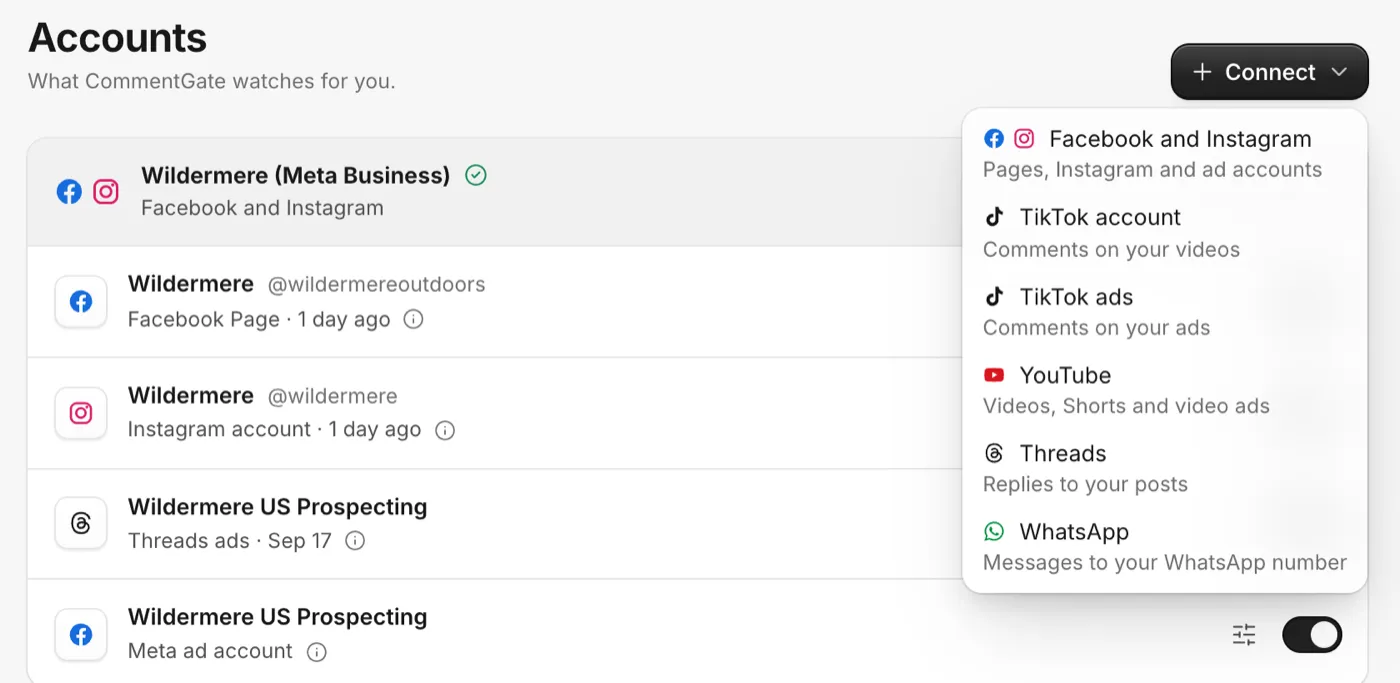Click the chevron arrow on Connect button

(x=1338, y=72)
